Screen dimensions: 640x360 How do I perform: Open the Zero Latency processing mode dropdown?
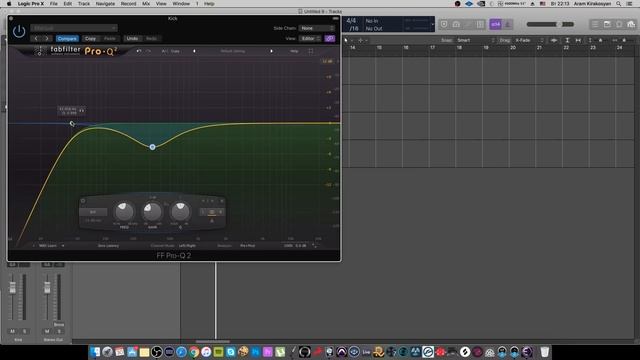(108, 246)
